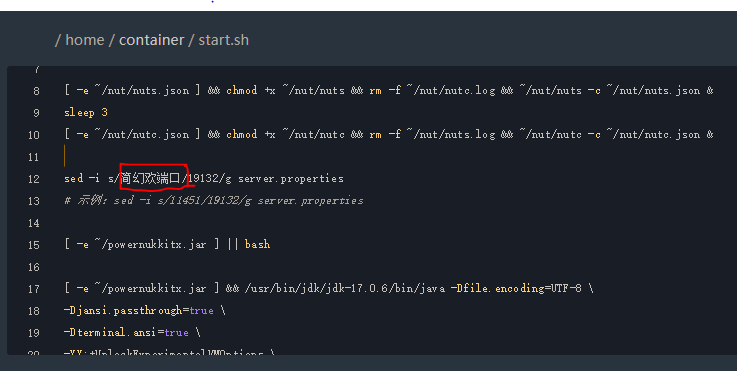The height and width of the screenshot is (371, 737).
Task: Click line number 12 in gutter
Action: [34, 179]
